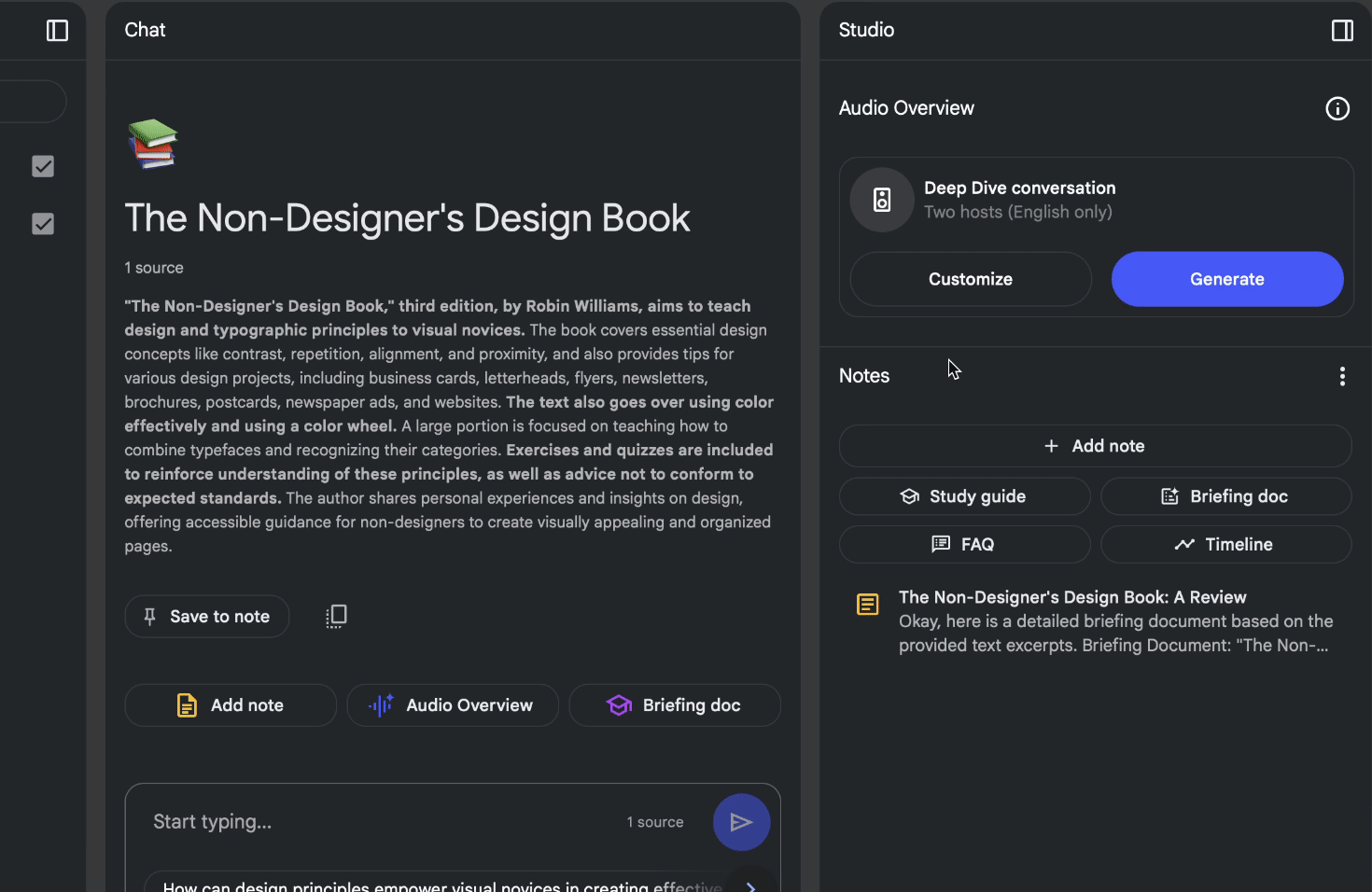Click the notebook title heading
Viewport: 1372px width, 892px height.
(407, 218)
